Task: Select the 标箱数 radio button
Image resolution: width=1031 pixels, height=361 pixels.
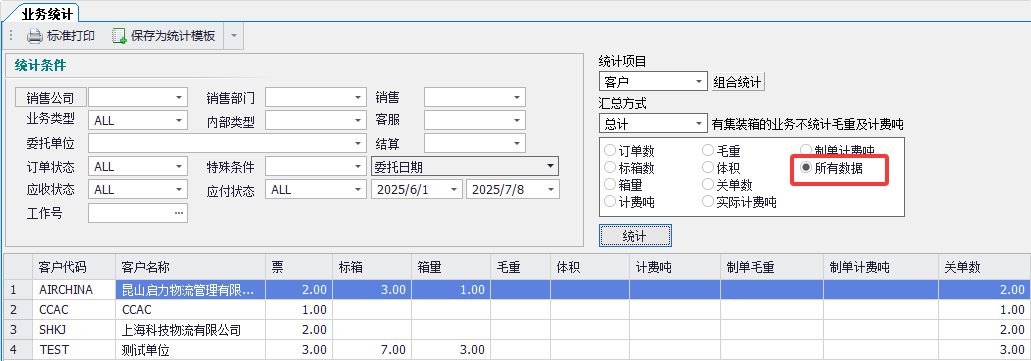Action: (x=610, y=168)
